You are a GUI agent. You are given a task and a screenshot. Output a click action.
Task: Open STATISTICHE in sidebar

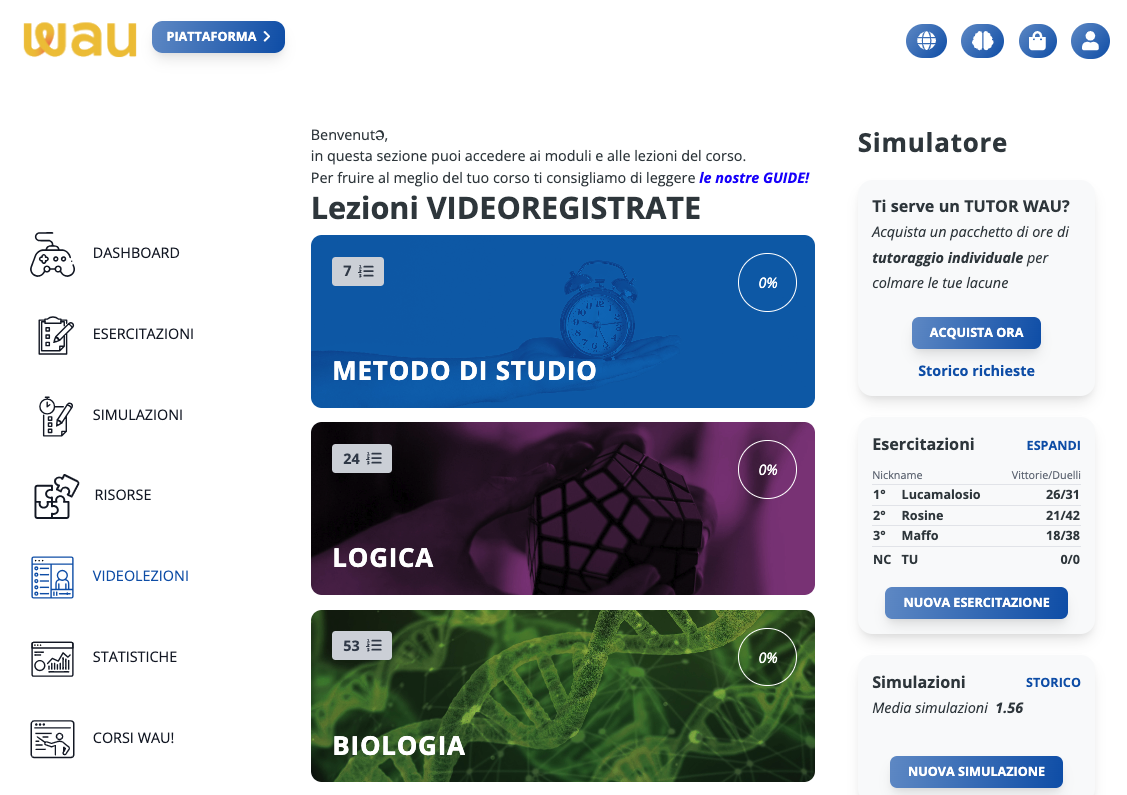(134, 656)
